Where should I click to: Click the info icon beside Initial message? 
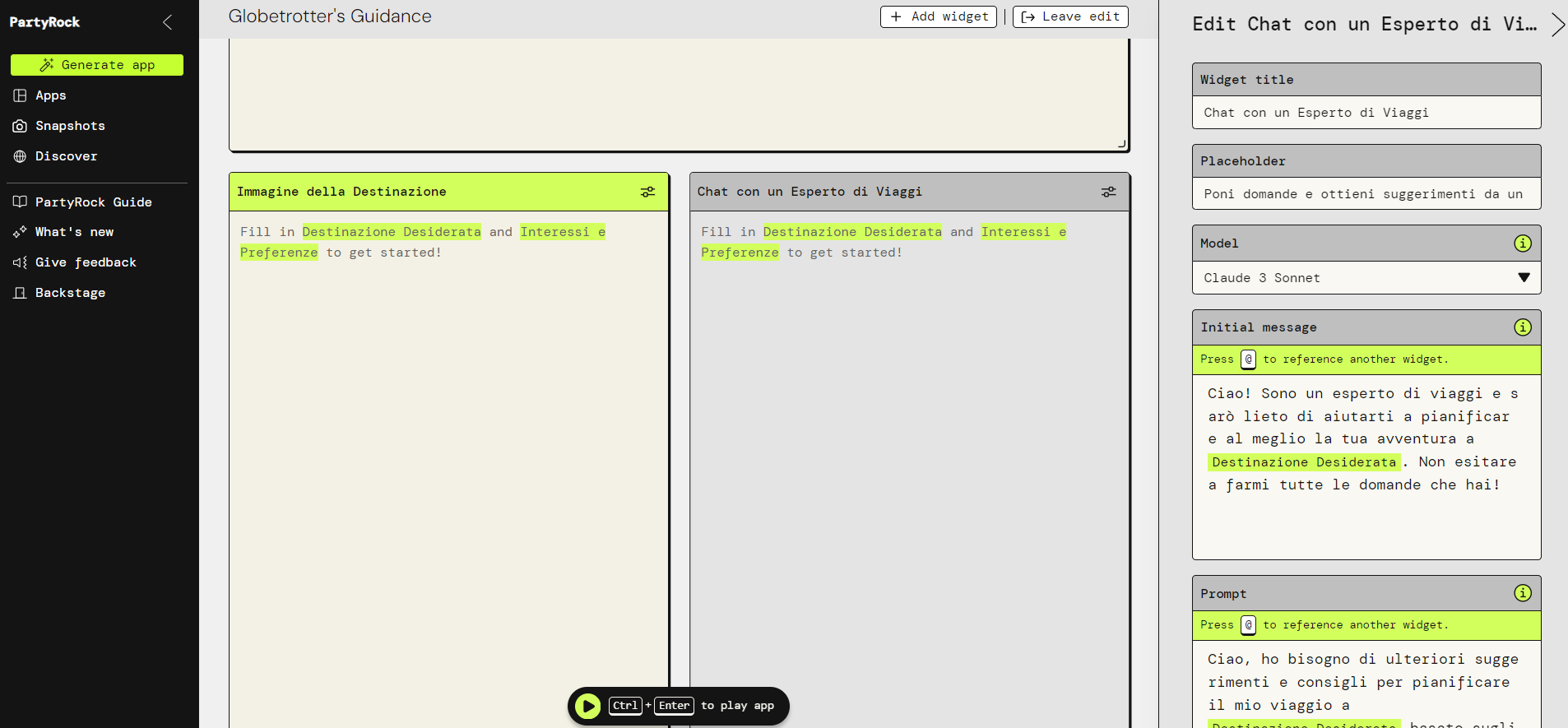coord(1523,327)
